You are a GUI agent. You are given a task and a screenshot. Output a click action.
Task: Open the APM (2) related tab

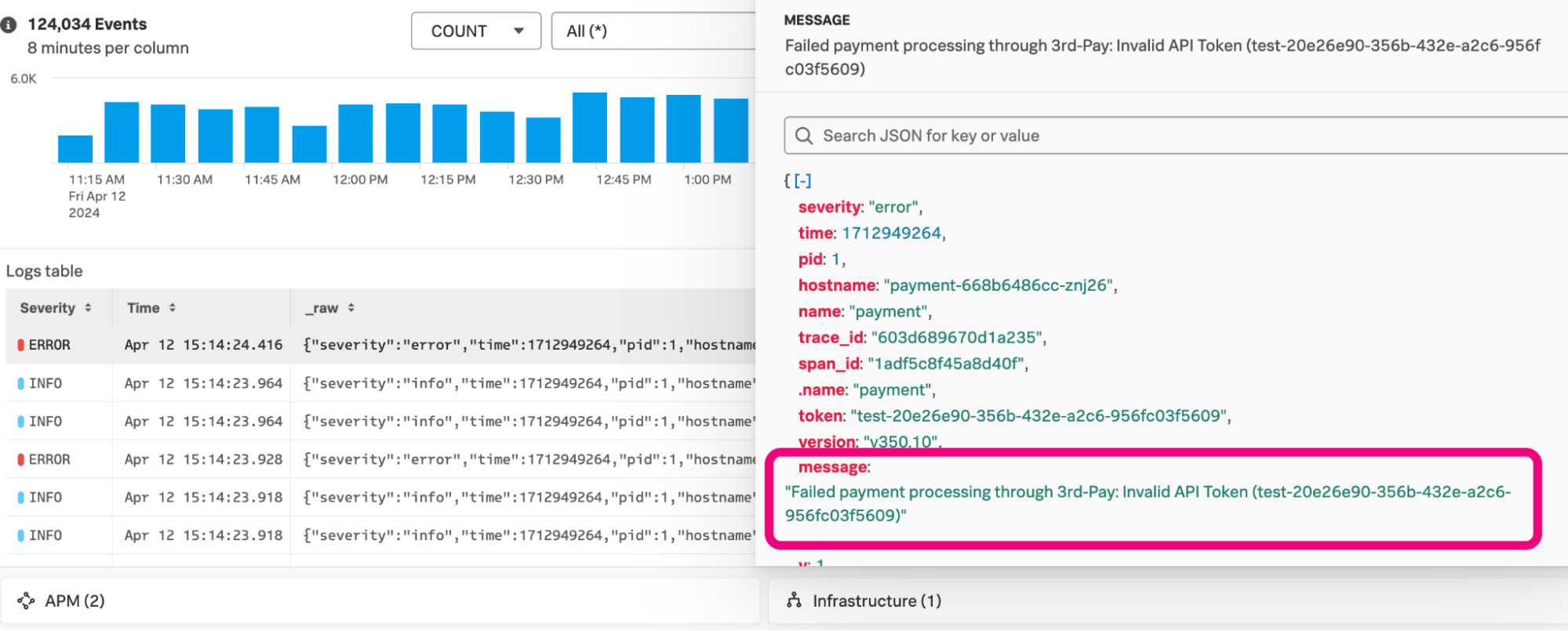click(75, 600)
